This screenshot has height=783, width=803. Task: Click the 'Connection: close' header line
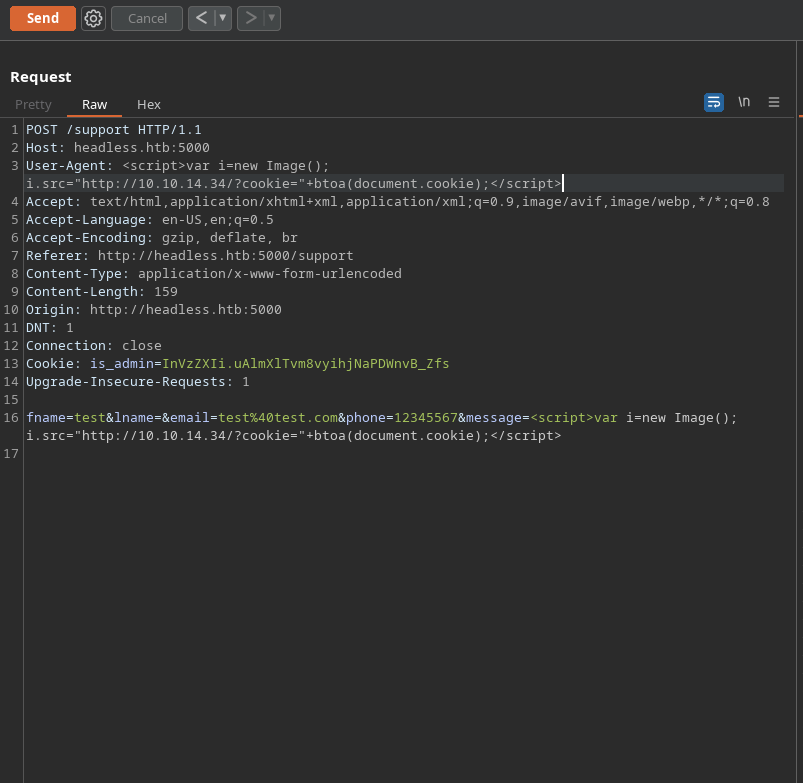[x=94, y=346]
